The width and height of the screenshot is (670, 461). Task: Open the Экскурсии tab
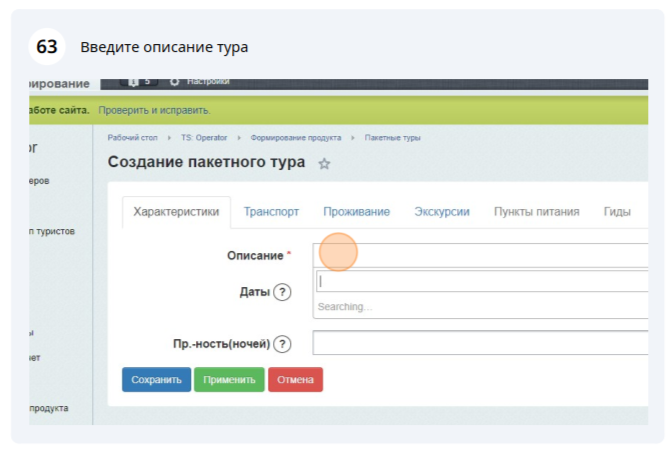pos(442,212)
